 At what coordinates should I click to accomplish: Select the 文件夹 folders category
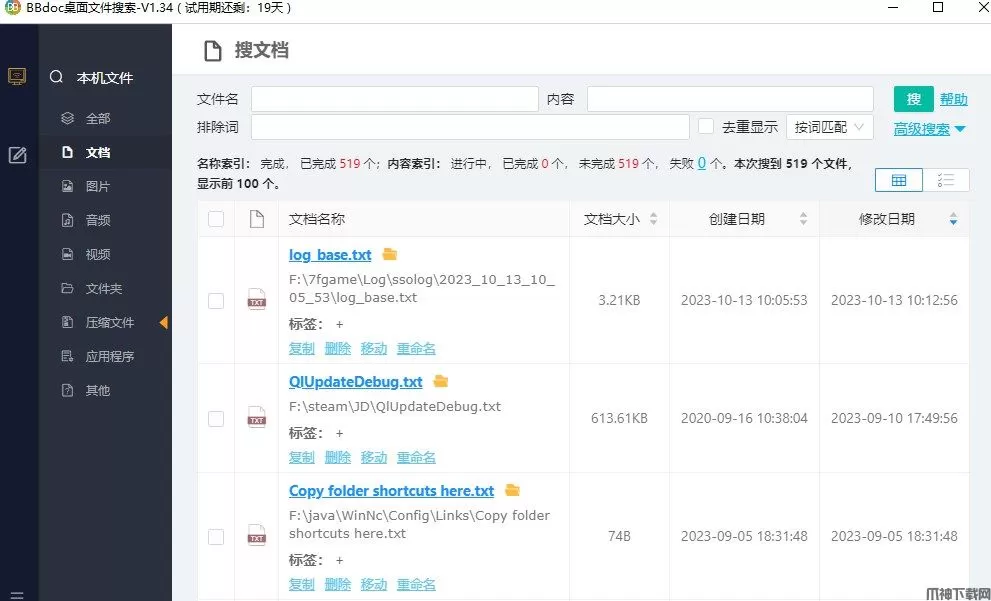click(105, 289)
